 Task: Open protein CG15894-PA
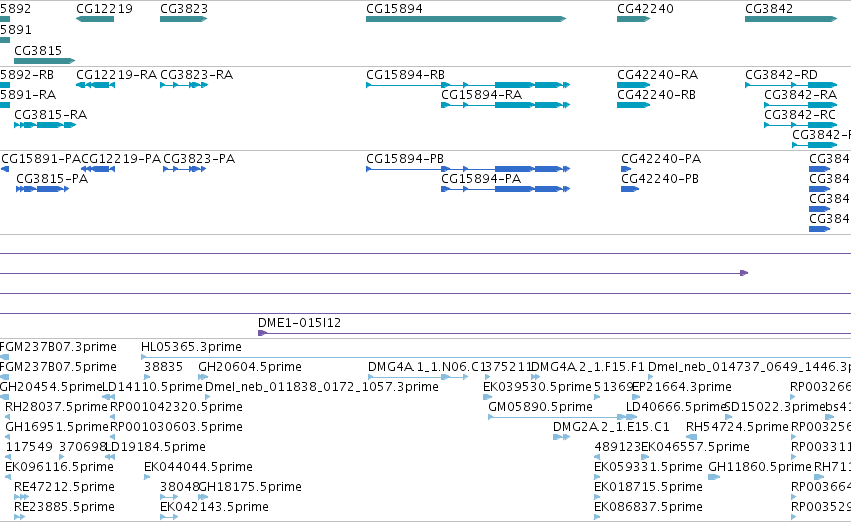tap(481, 179)
